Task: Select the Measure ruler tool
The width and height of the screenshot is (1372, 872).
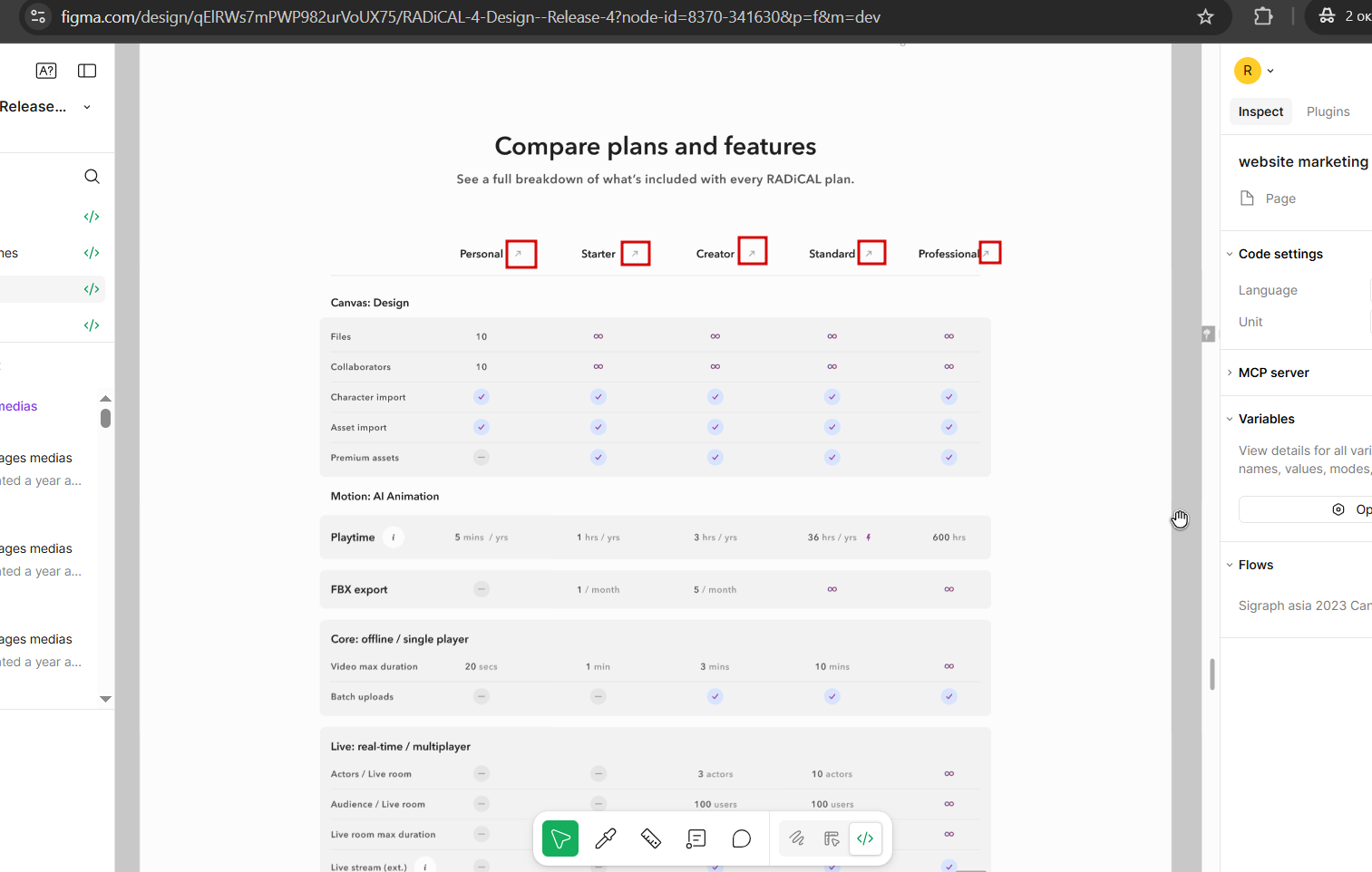Action: [651, 838]
